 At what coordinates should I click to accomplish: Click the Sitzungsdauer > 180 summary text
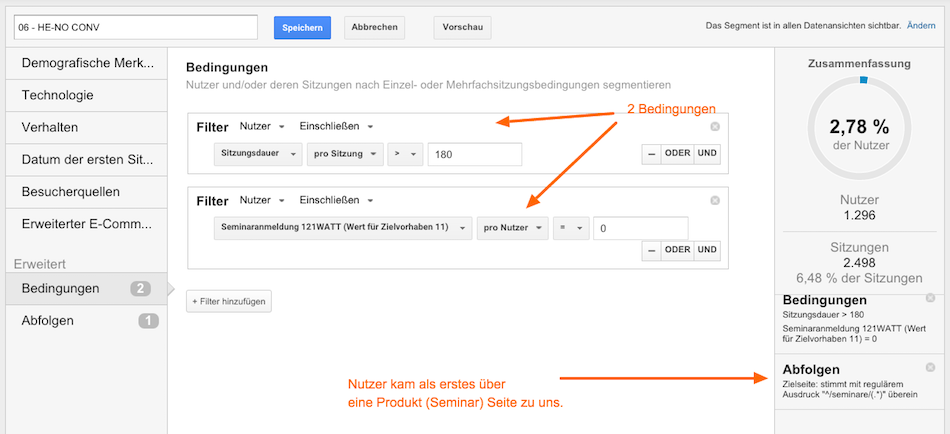[823, 315]
